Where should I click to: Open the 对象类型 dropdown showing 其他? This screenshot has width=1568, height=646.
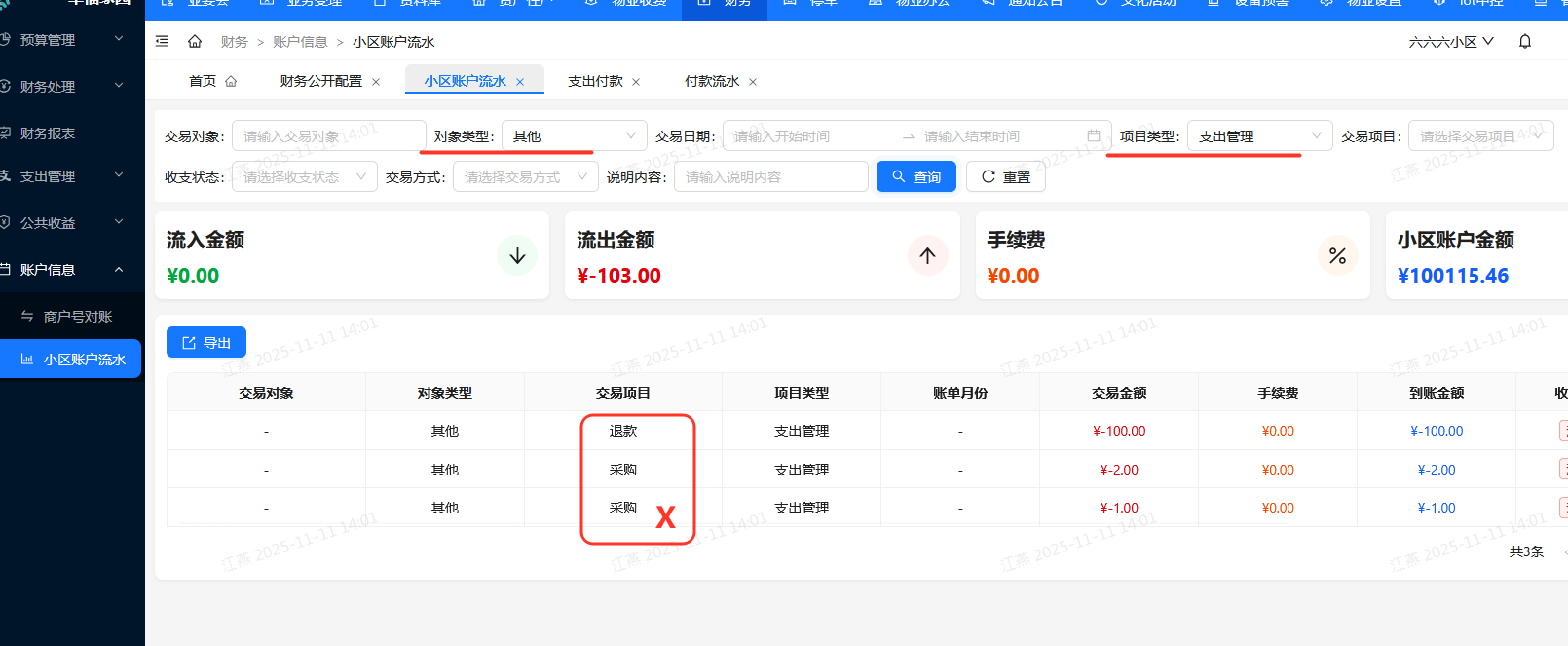coord(574,136)
